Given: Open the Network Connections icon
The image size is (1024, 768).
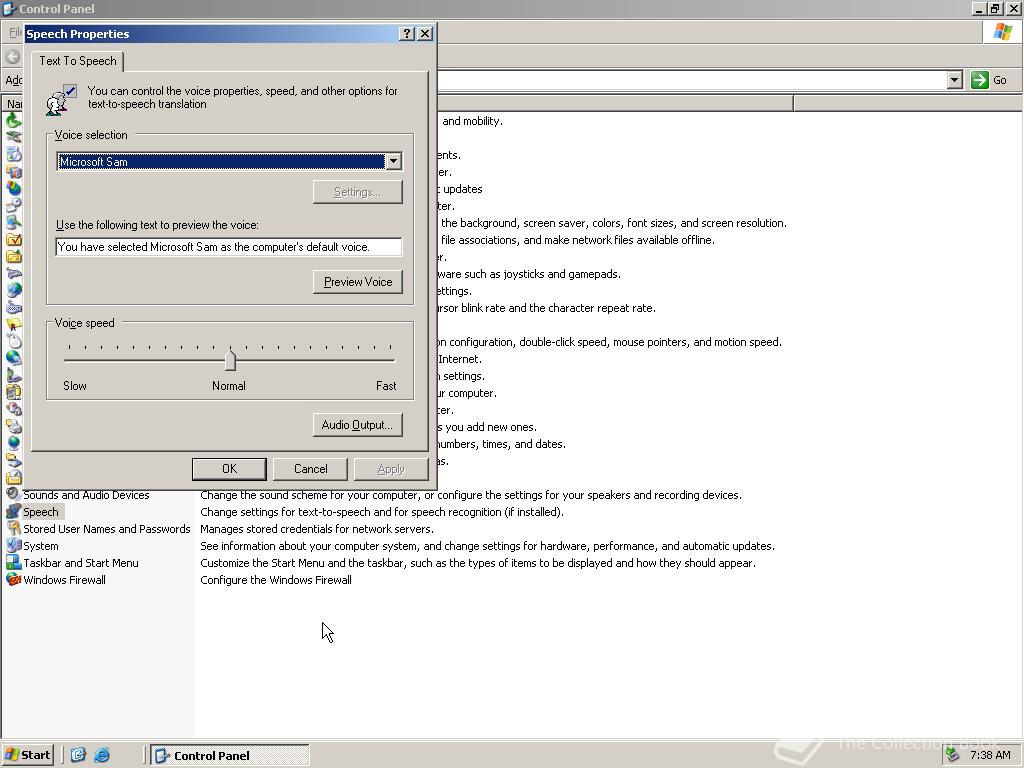Looking at the screenshot, I should (x=13, y=359).
